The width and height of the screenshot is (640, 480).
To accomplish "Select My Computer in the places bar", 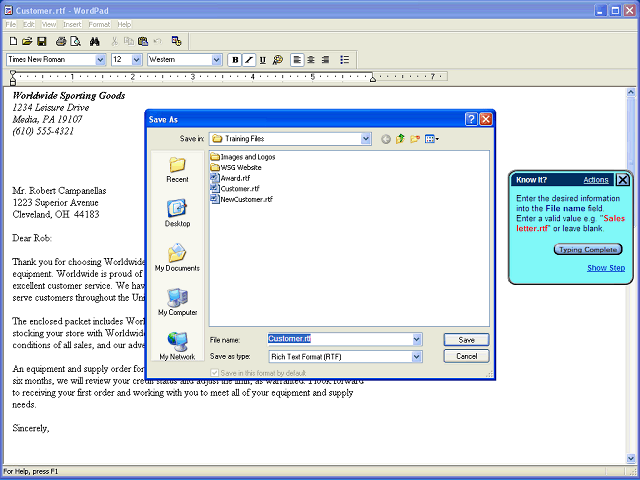I will pos(178,302).
